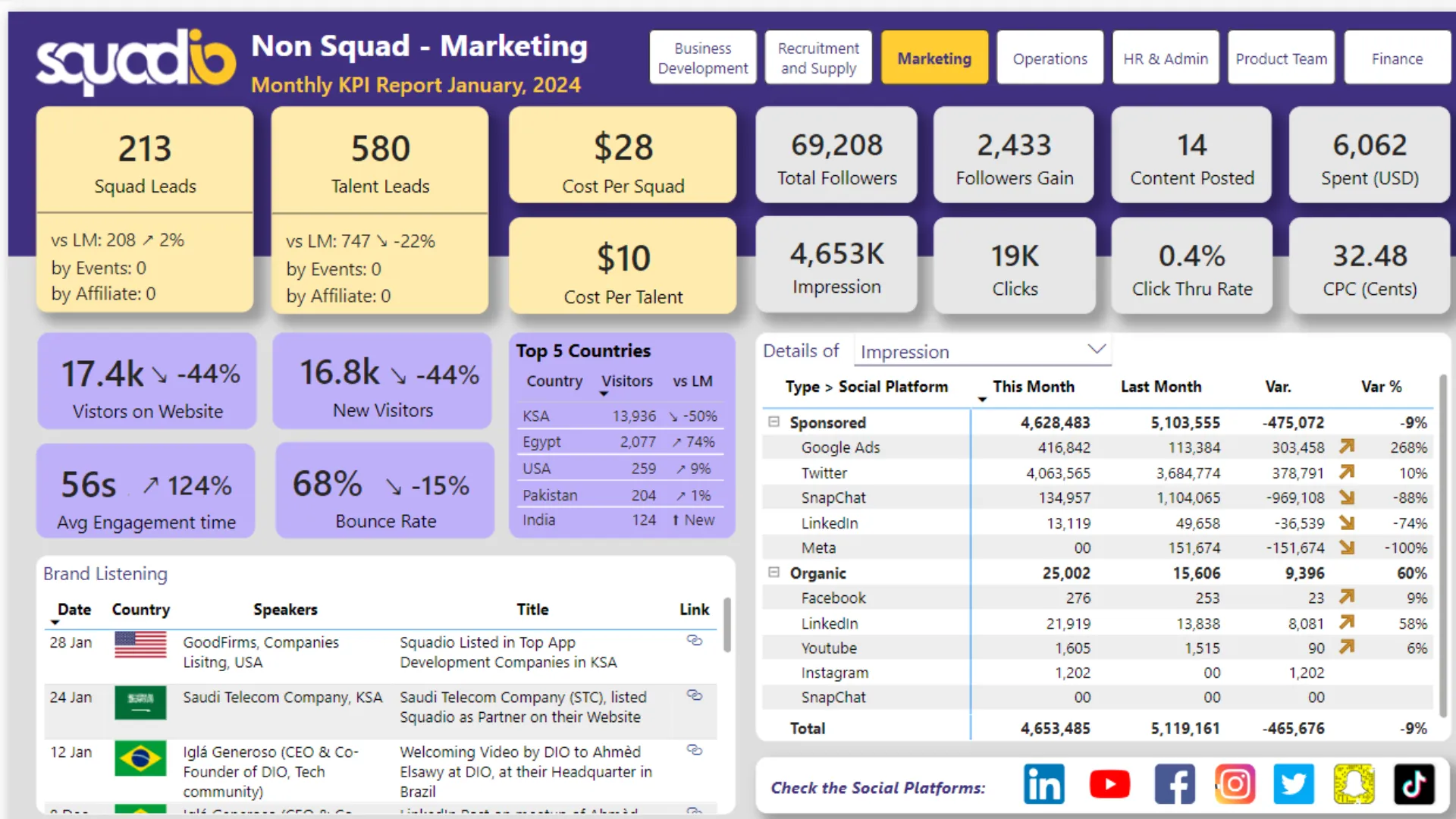Screen dimensions: 1456x819
Task: Click the impression details table scrollbar
Action: [x=1442, y=546]
